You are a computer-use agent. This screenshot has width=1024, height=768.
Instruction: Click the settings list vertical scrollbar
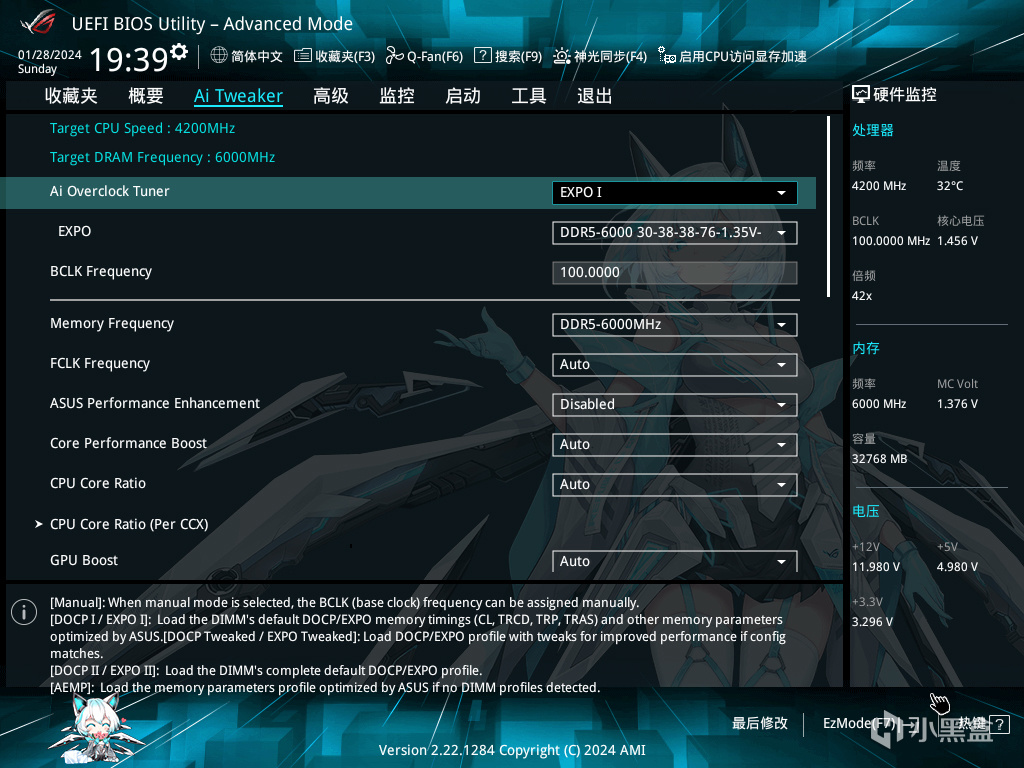pyautogui.click(x=828, y=206)
